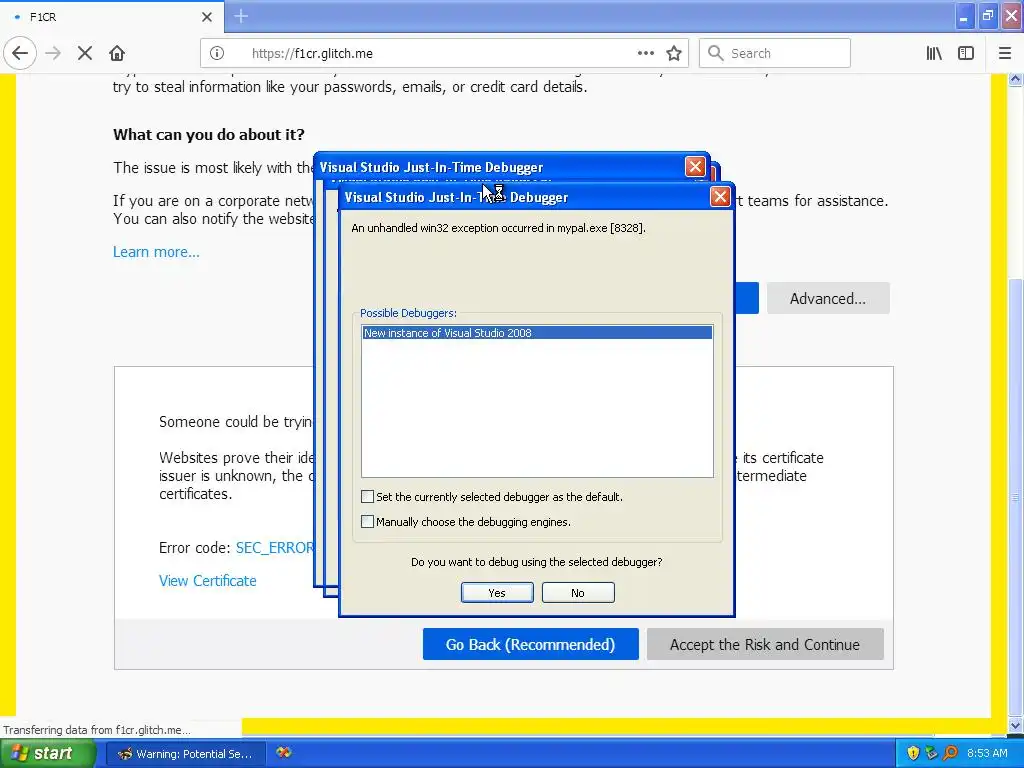Open a new tab with plus button

click(241, 16)
